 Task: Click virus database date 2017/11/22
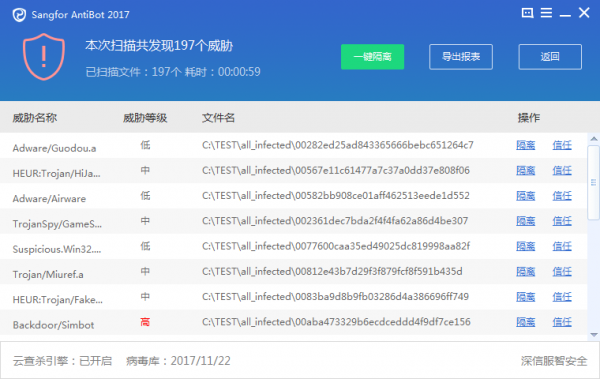pyautogui.click(x=201, y=361)
